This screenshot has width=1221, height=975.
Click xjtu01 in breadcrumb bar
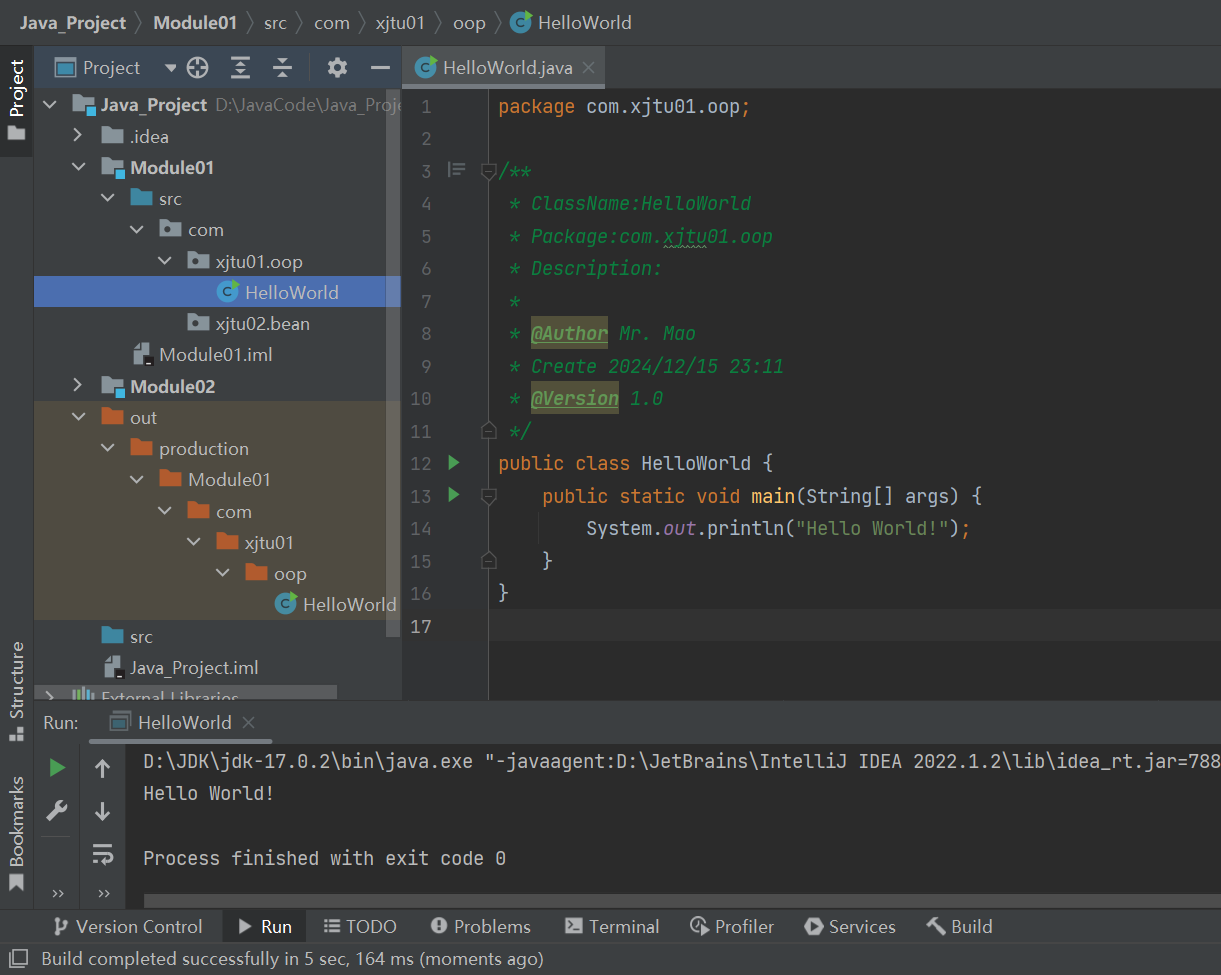point(400,22)
